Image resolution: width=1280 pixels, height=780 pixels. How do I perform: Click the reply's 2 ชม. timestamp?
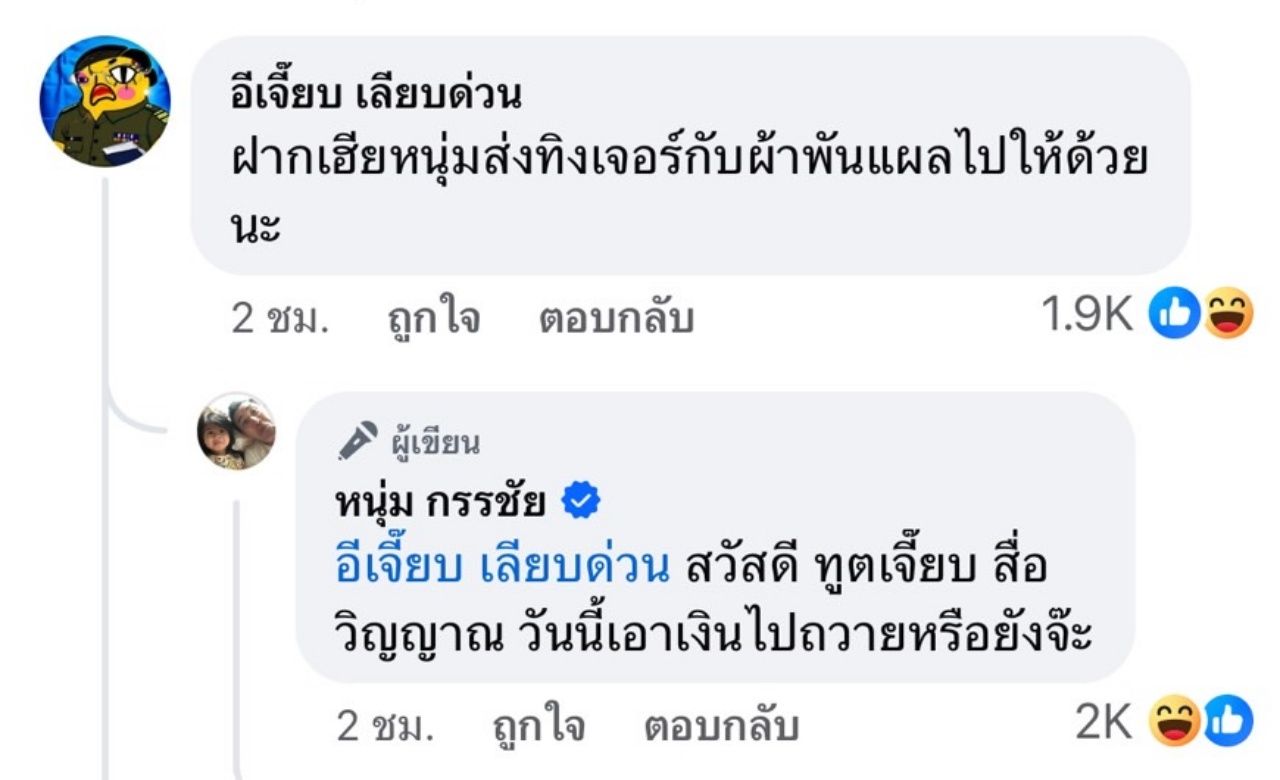pyautogui.click(x=385, y=726)
